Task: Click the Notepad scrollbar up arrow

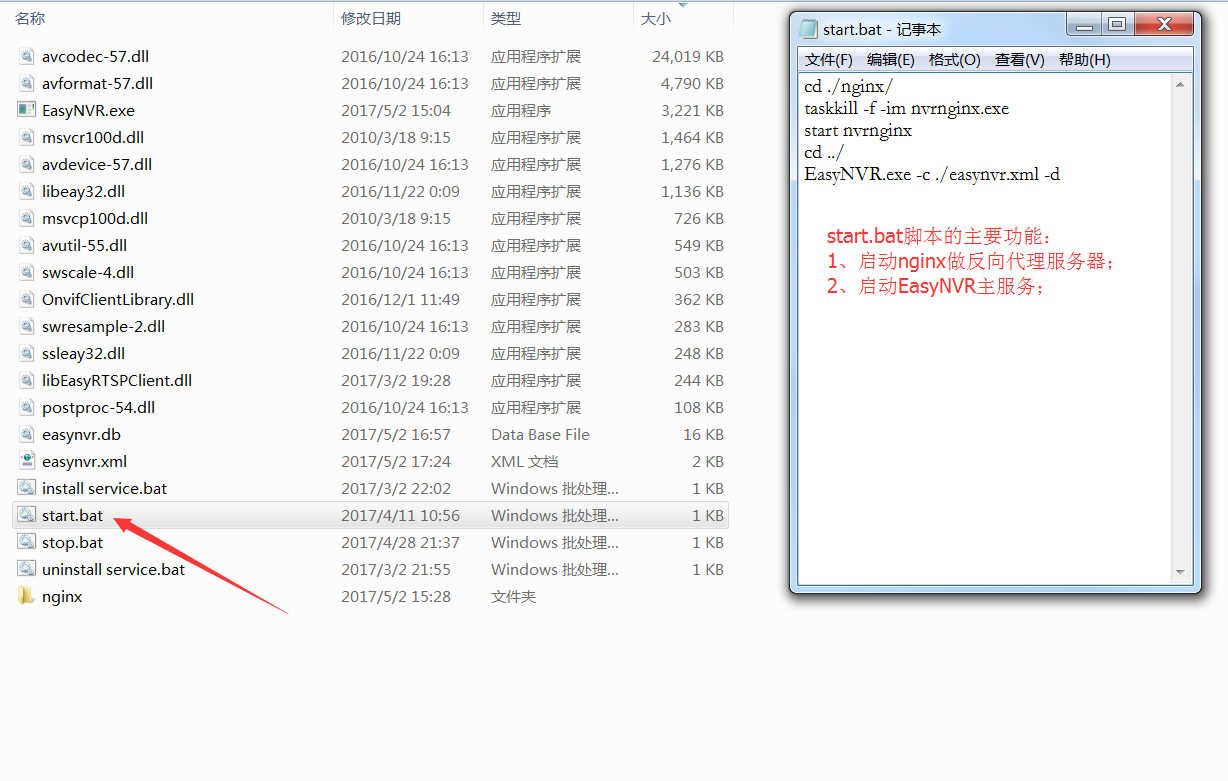Action: point(1180,86)
